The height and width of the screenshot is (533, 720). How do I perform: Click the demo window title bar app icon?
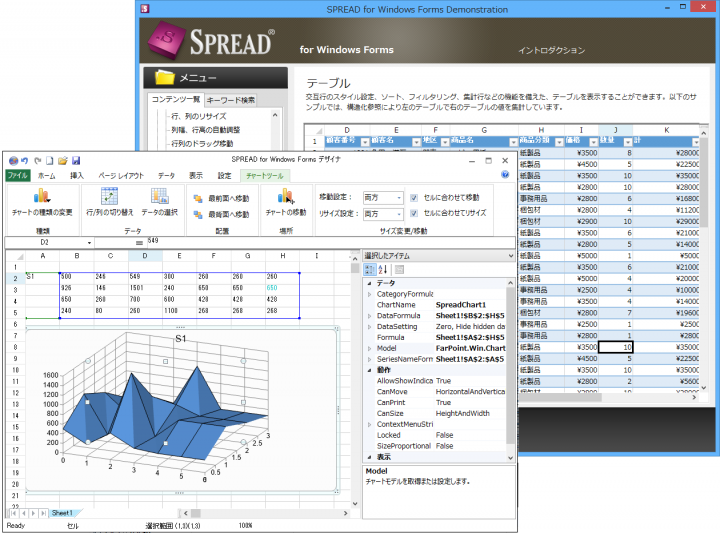tap(145, 9)
